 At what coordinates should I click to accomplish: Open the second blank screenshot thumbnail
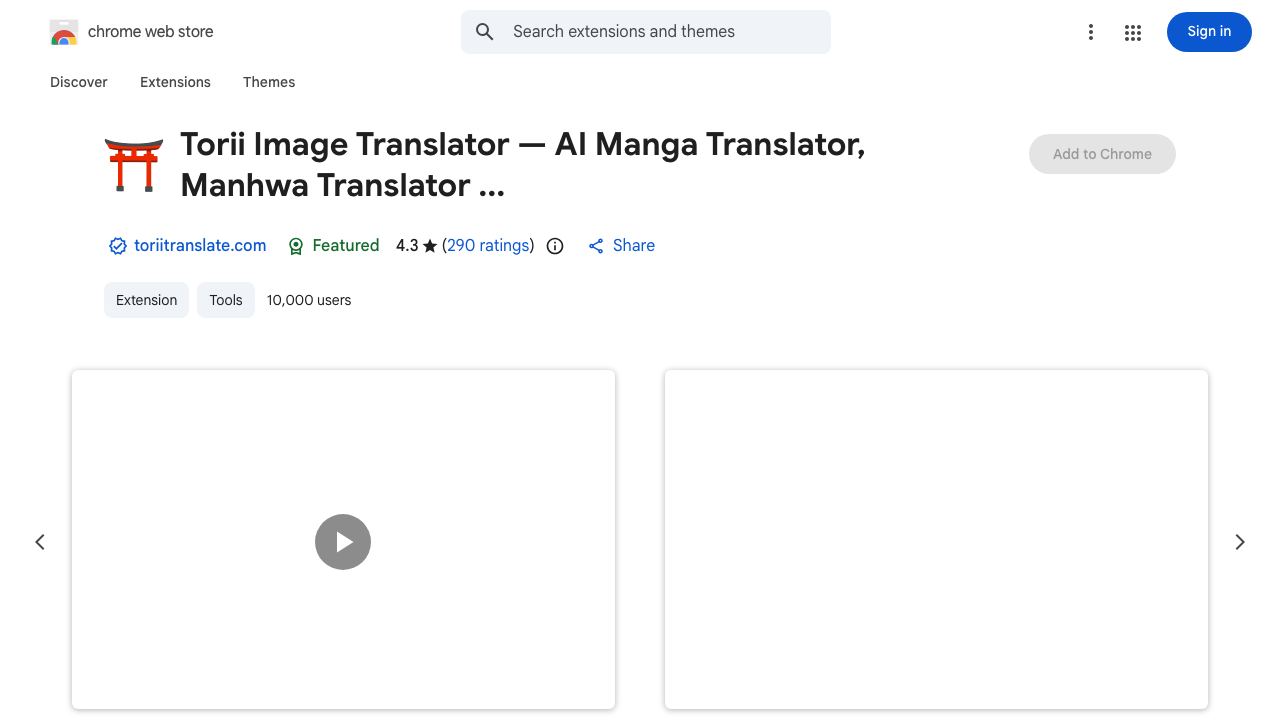tap(936, 540)
